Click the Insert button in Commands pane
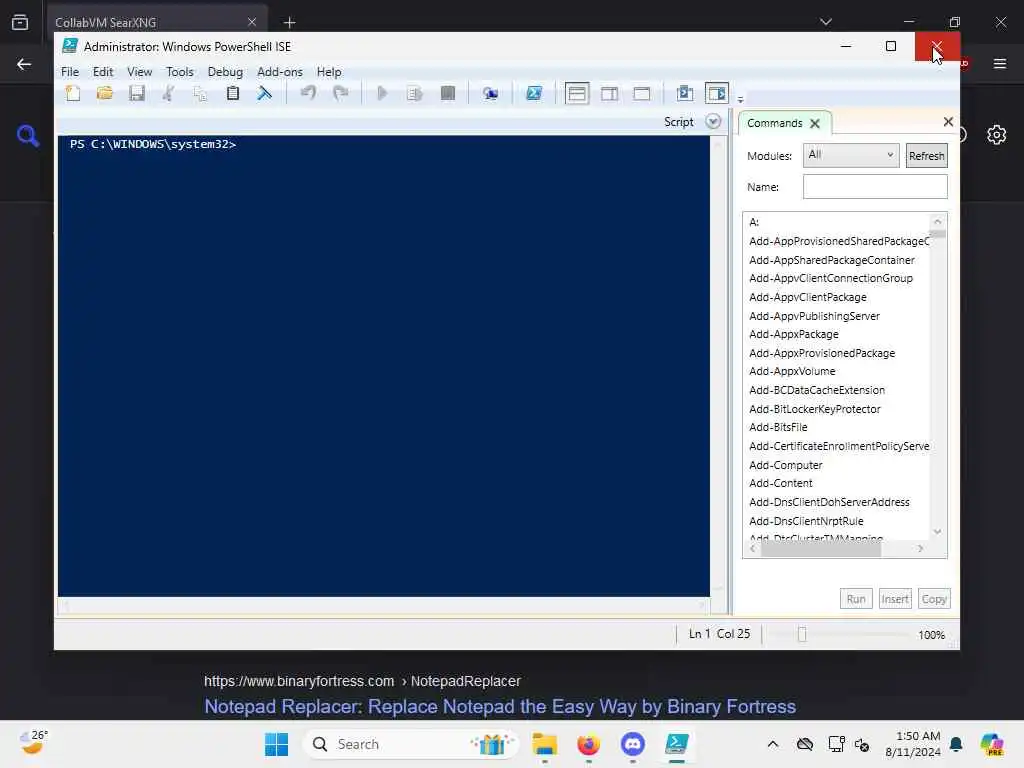The width and height of the screenshot is (1024, 768). (x=895, y=598)
